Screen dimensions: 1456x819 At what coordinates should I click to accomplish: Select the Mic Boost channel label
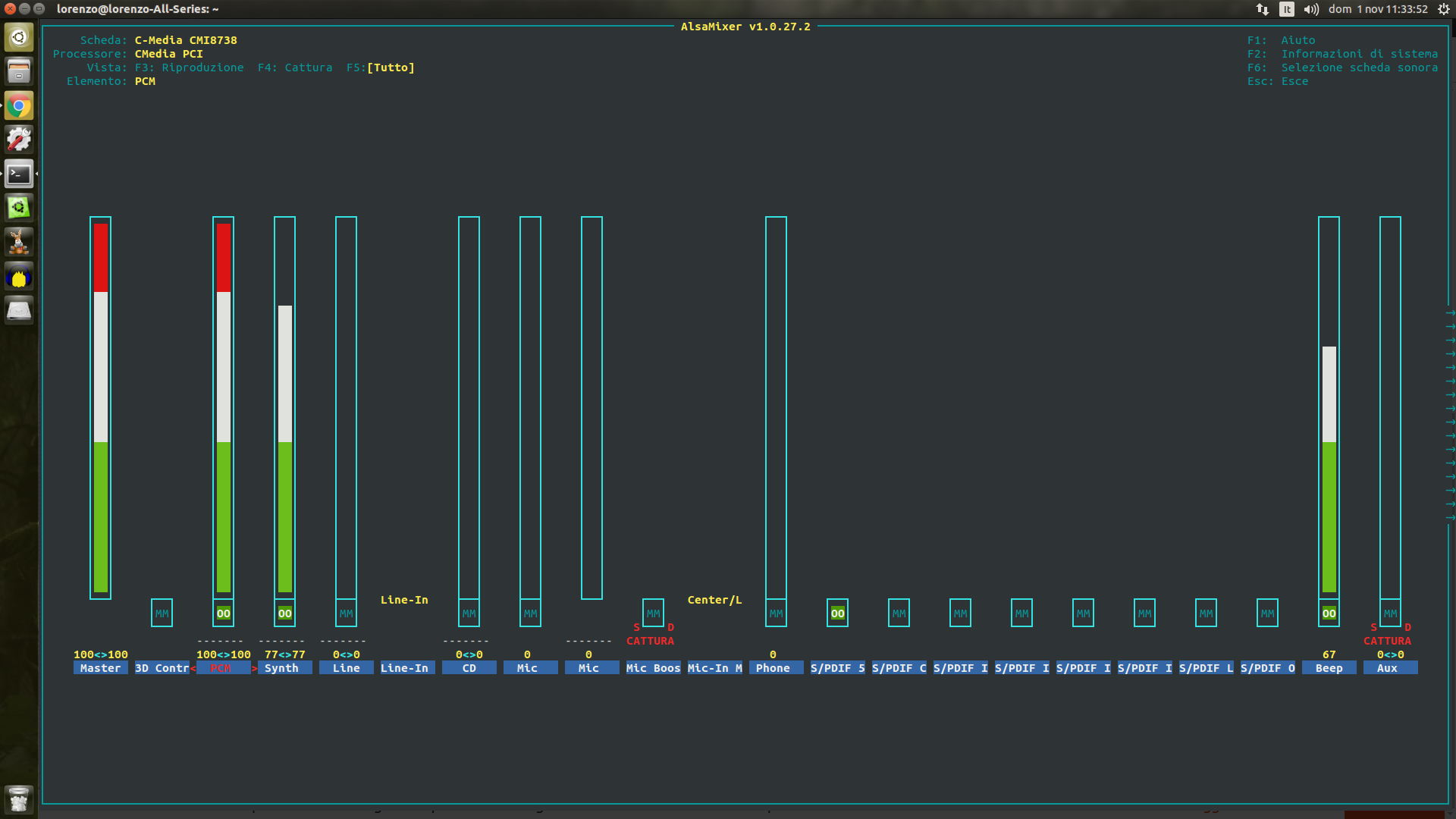point(653,668)
